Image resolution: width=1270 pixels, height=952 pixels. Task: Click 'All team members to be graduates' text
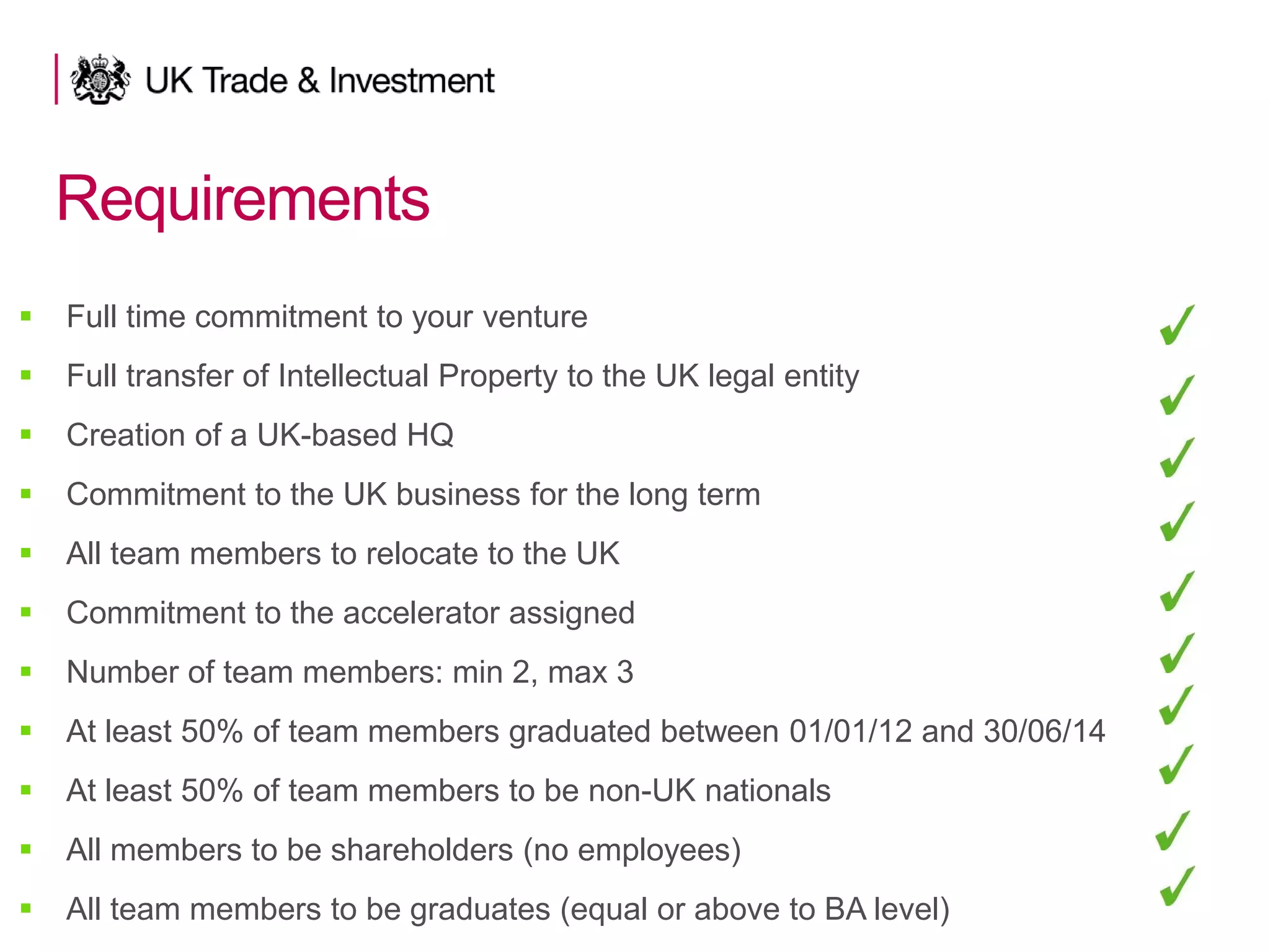click(x=508, y=909)
